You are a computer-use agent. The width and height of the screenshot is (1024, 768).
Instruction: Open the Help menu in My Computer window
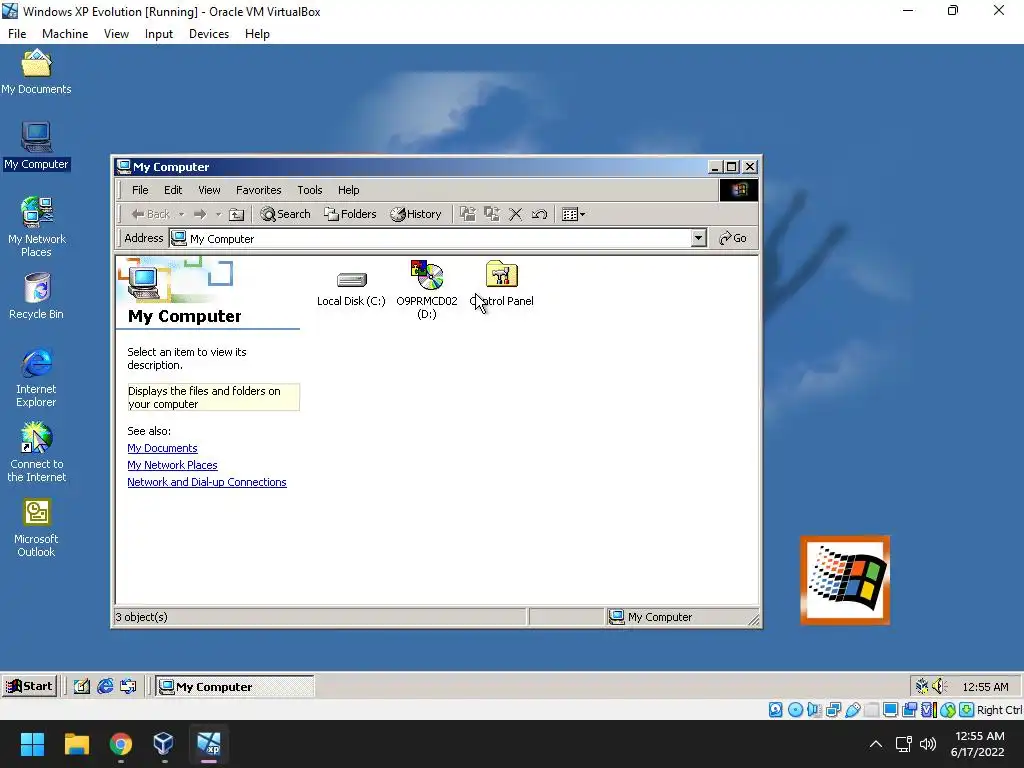(348, 190)
